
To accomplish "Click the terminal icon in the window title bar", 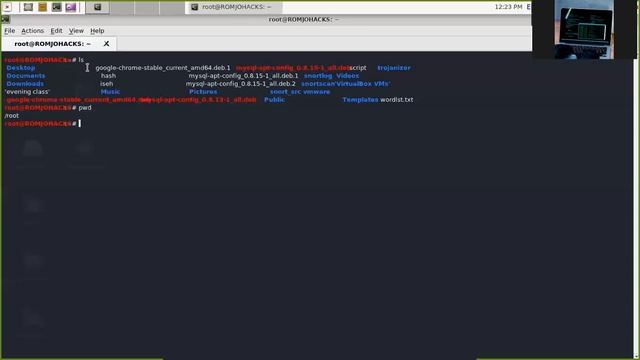I will pyautogui.click(x=5, y=19).
